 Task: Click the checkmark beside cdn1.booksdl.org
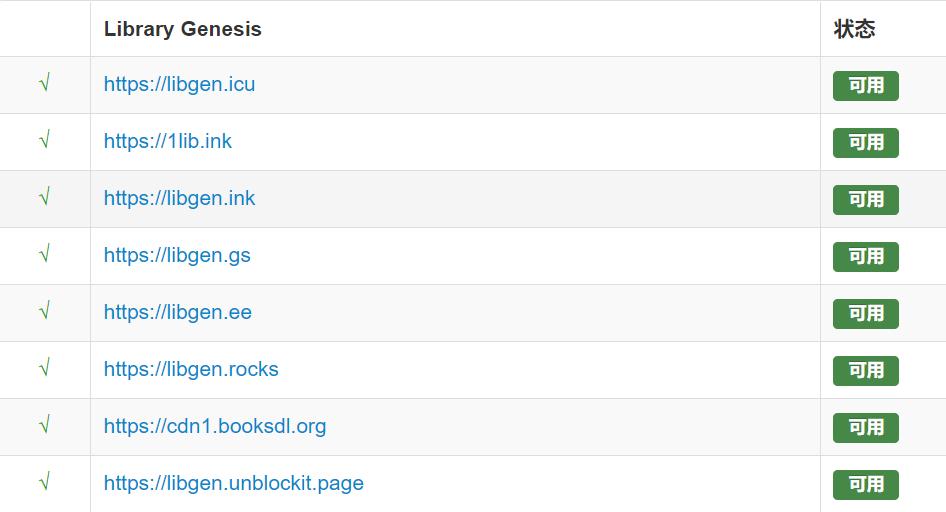coord(44,426)
